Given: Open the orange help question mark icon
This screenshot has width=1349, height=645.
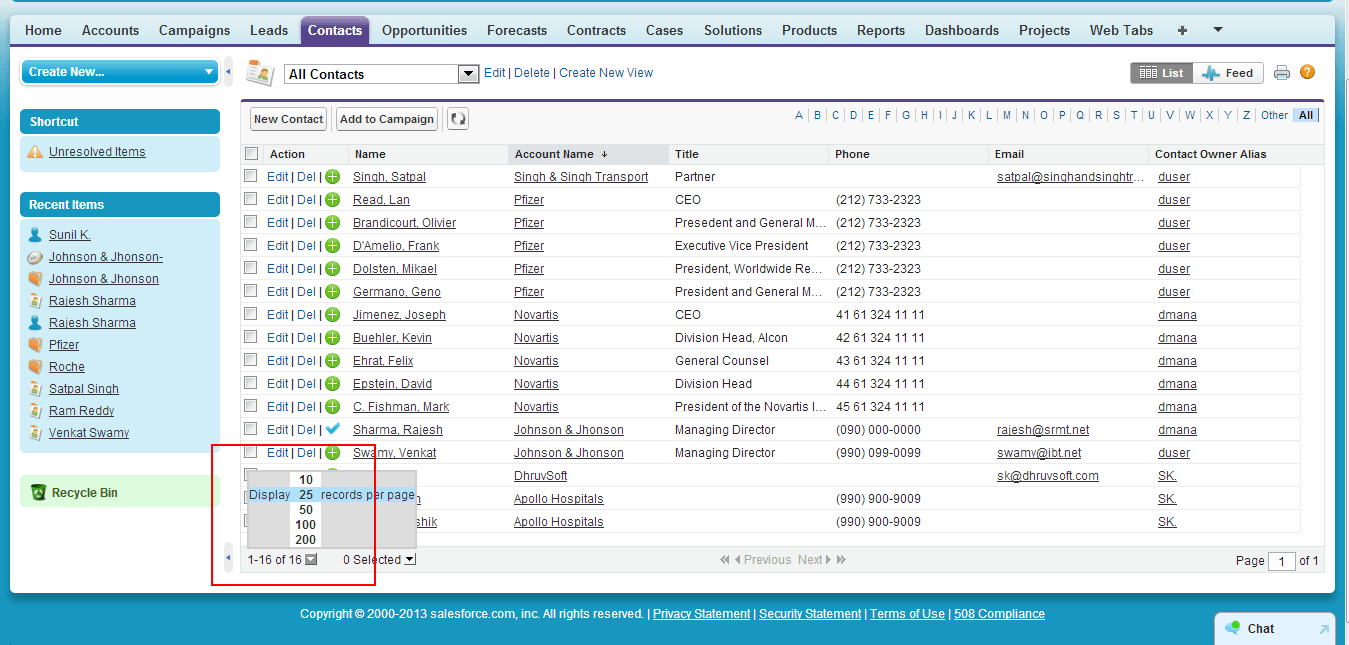Looking at the screenshot, I should click(x=1307, y=73).
